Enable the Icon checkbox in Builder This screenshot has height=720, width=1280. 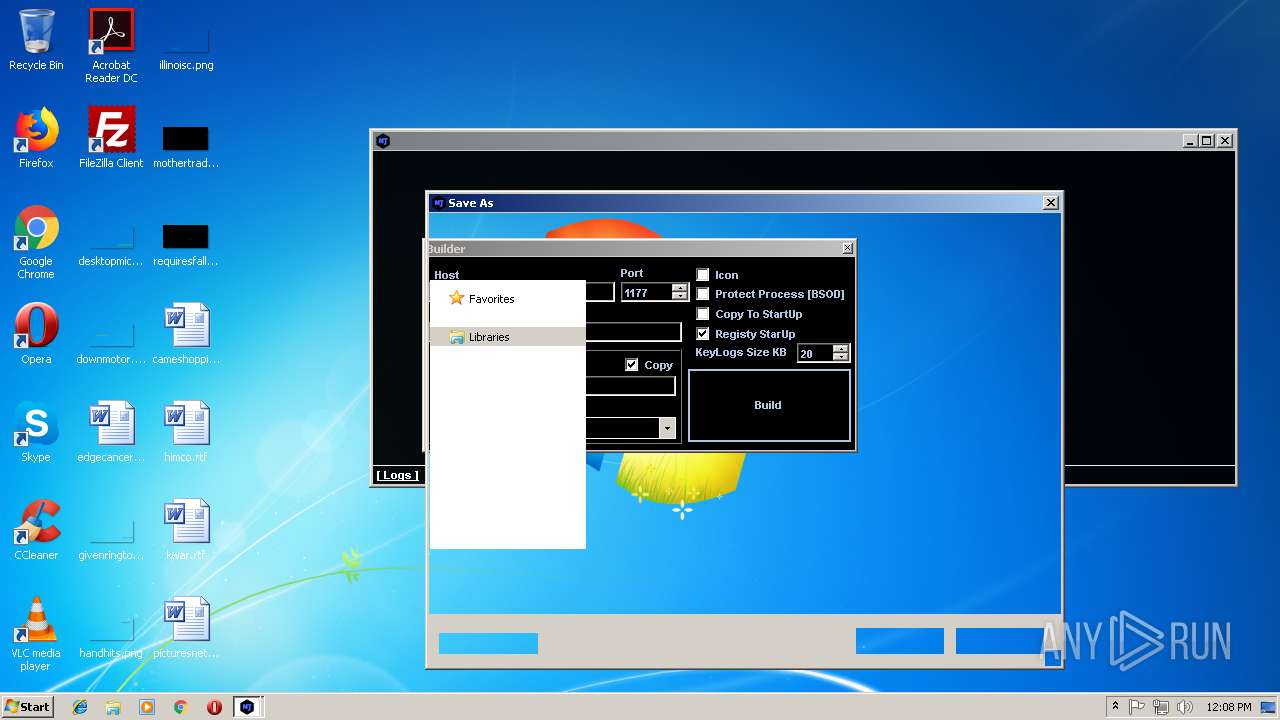point(703,275)
